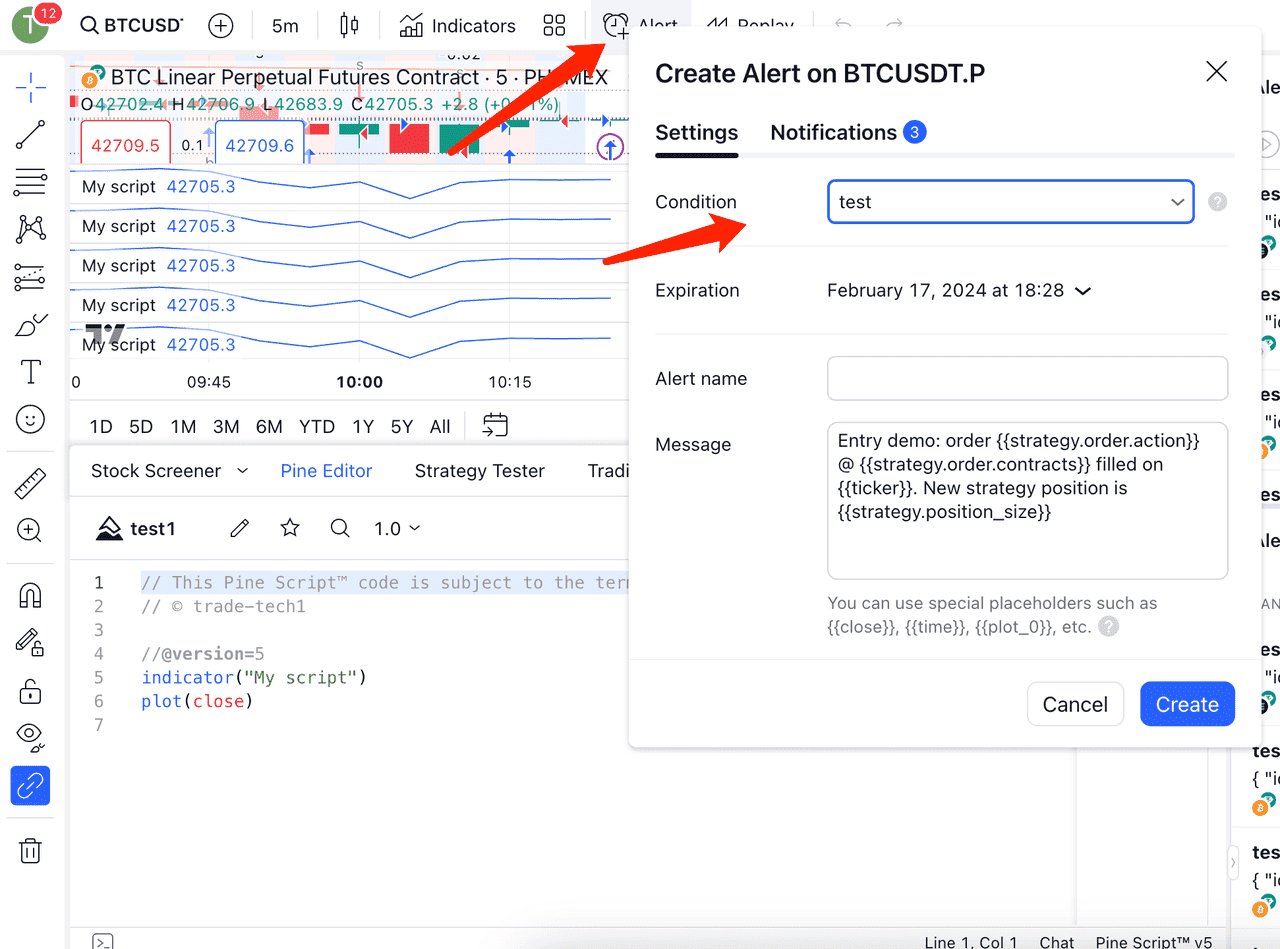
Task: Toggle stay in drawing mode pencil-lock
Action: (x=31, y=643)
